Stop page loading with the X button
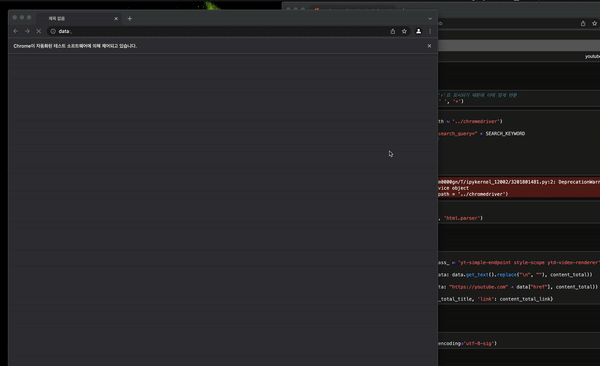 (39, 31)
